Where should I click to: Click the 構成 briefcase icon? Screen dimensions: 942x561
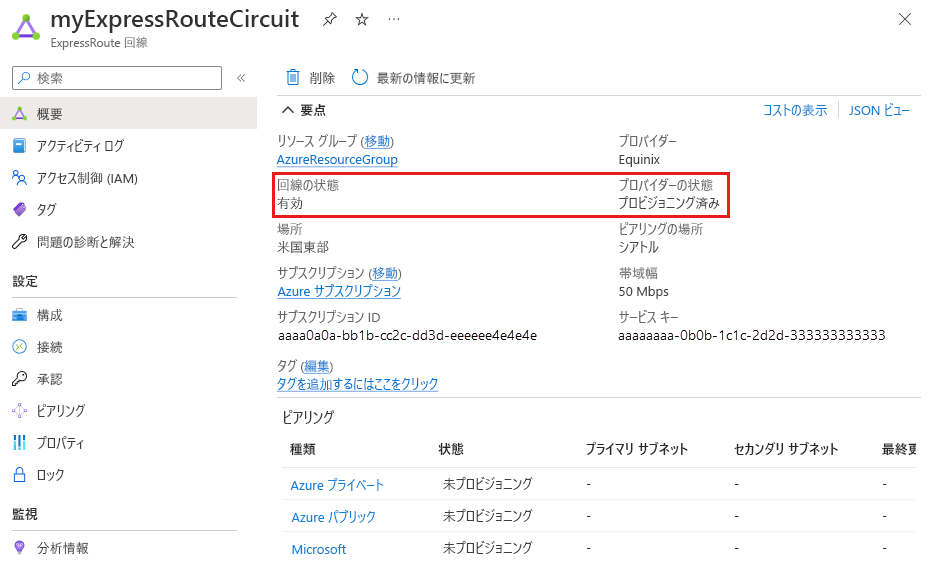(19, 315)
